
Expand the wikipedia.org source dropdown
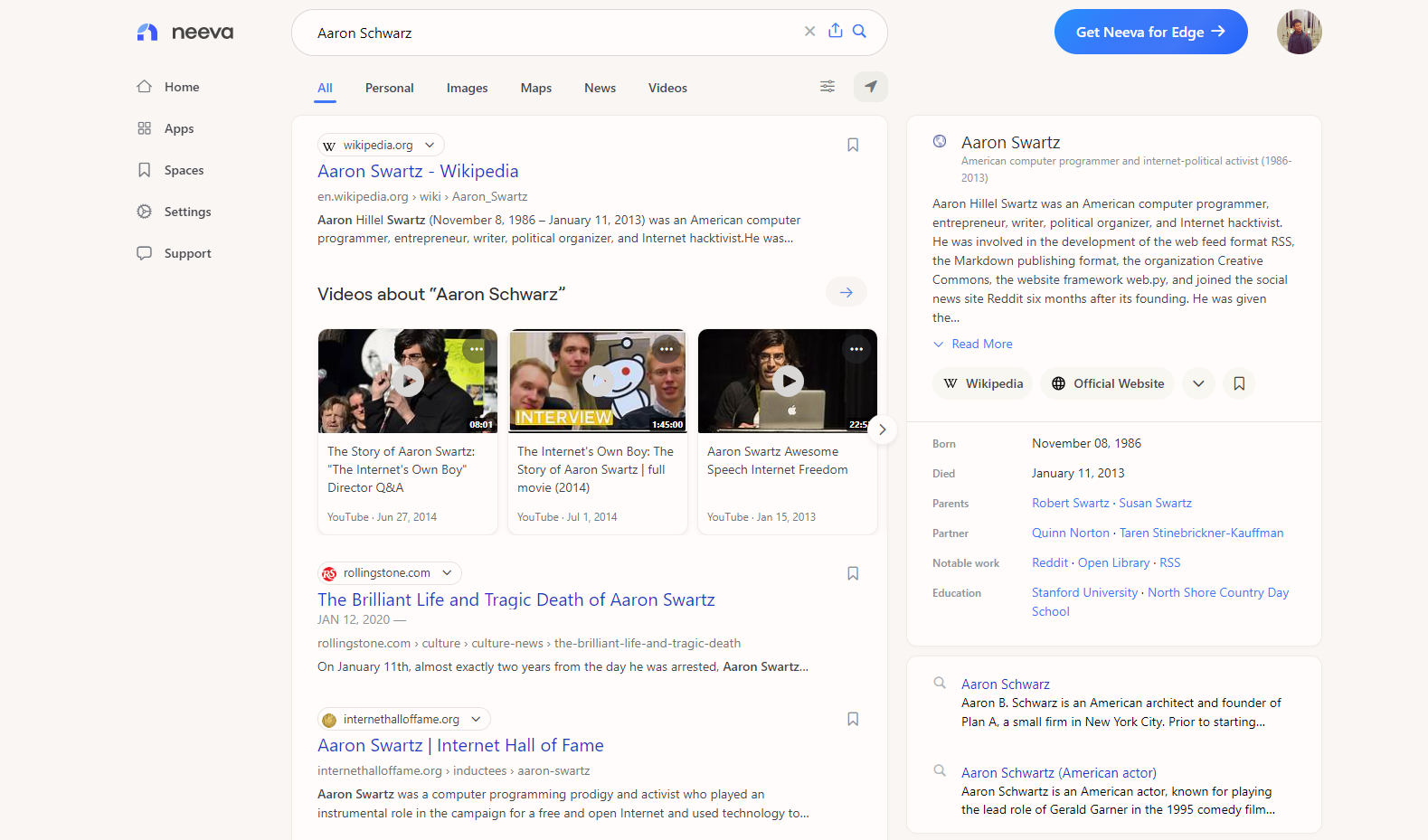[430, 145]
